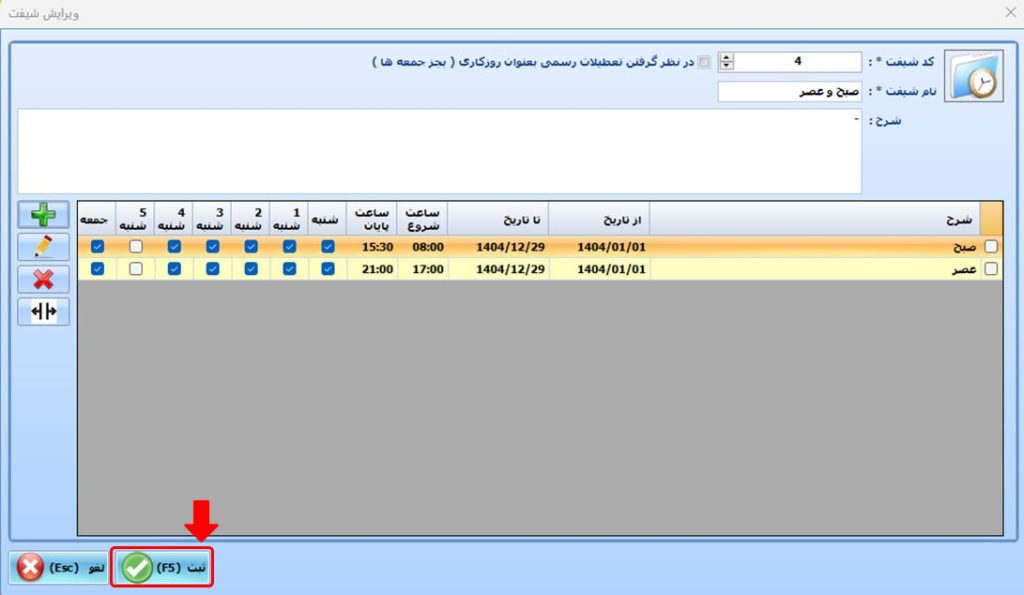Tick the selection checkbox of the عصر row
The height and width of the screenshot is (595, 1024).
(991, 269)
